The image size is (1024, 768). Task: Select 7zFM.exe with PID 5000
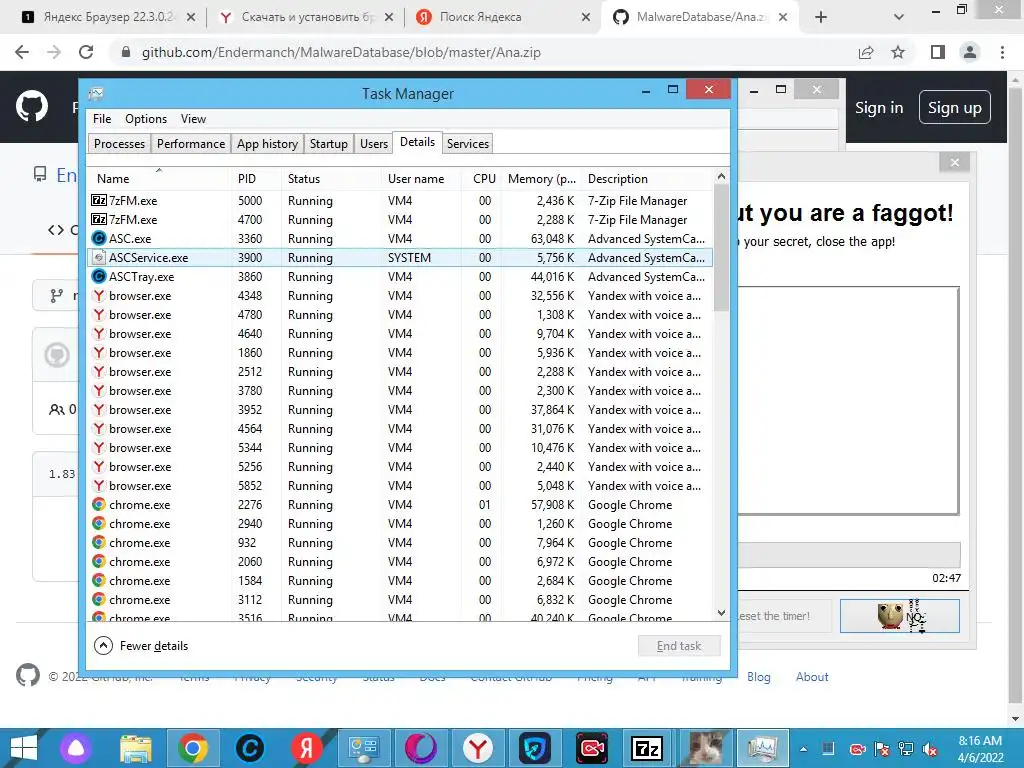tap(400, 200)
